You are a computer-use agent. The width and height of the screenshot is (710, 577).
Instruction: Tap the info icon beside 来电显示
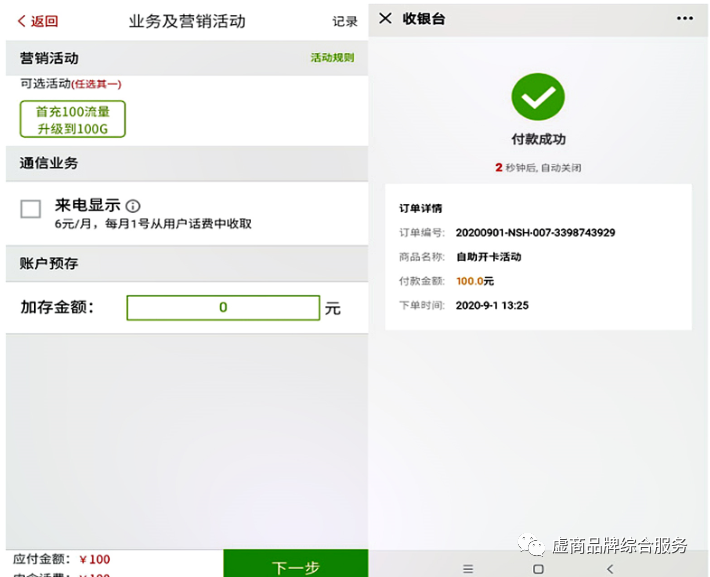pyautogui.click(x=133, y=206)
